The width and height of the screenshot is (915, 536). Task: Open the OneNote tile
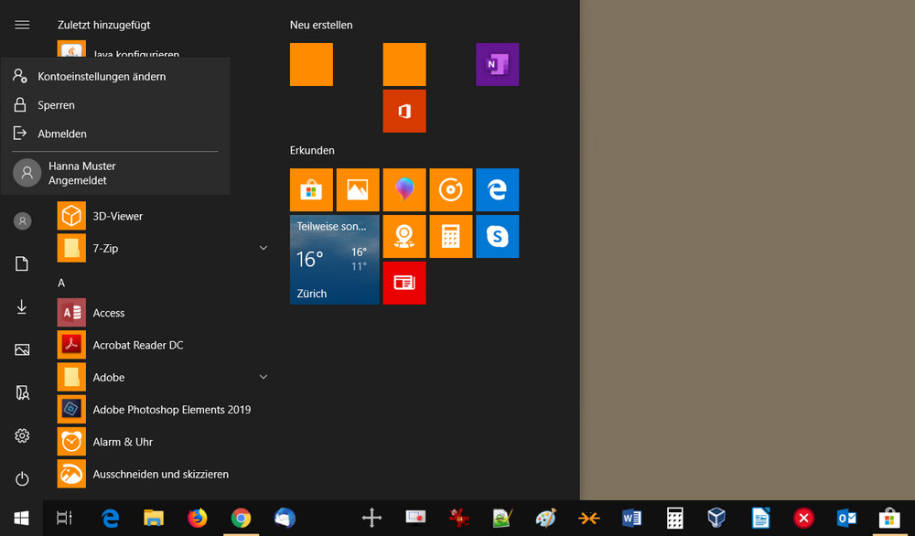point(497,64)
